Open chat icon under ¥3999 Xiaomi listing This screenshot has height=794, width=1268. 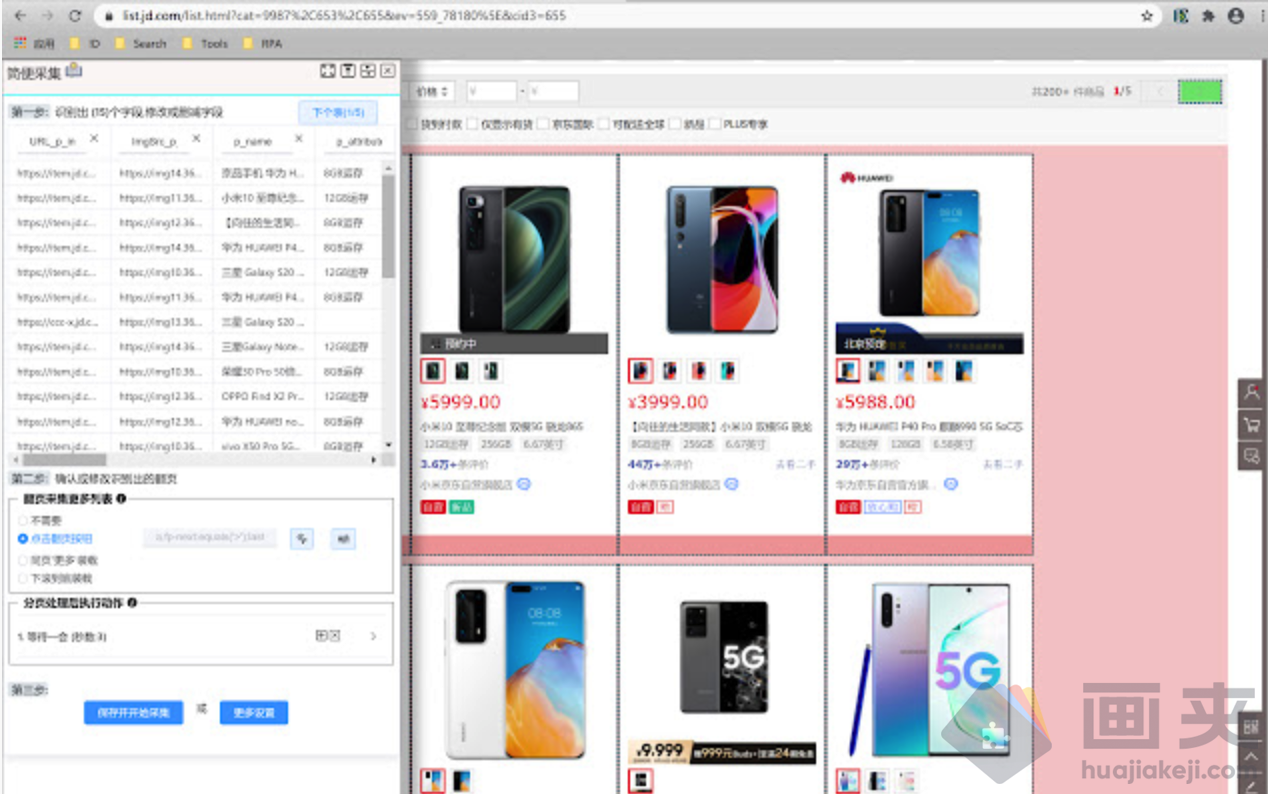732,484
